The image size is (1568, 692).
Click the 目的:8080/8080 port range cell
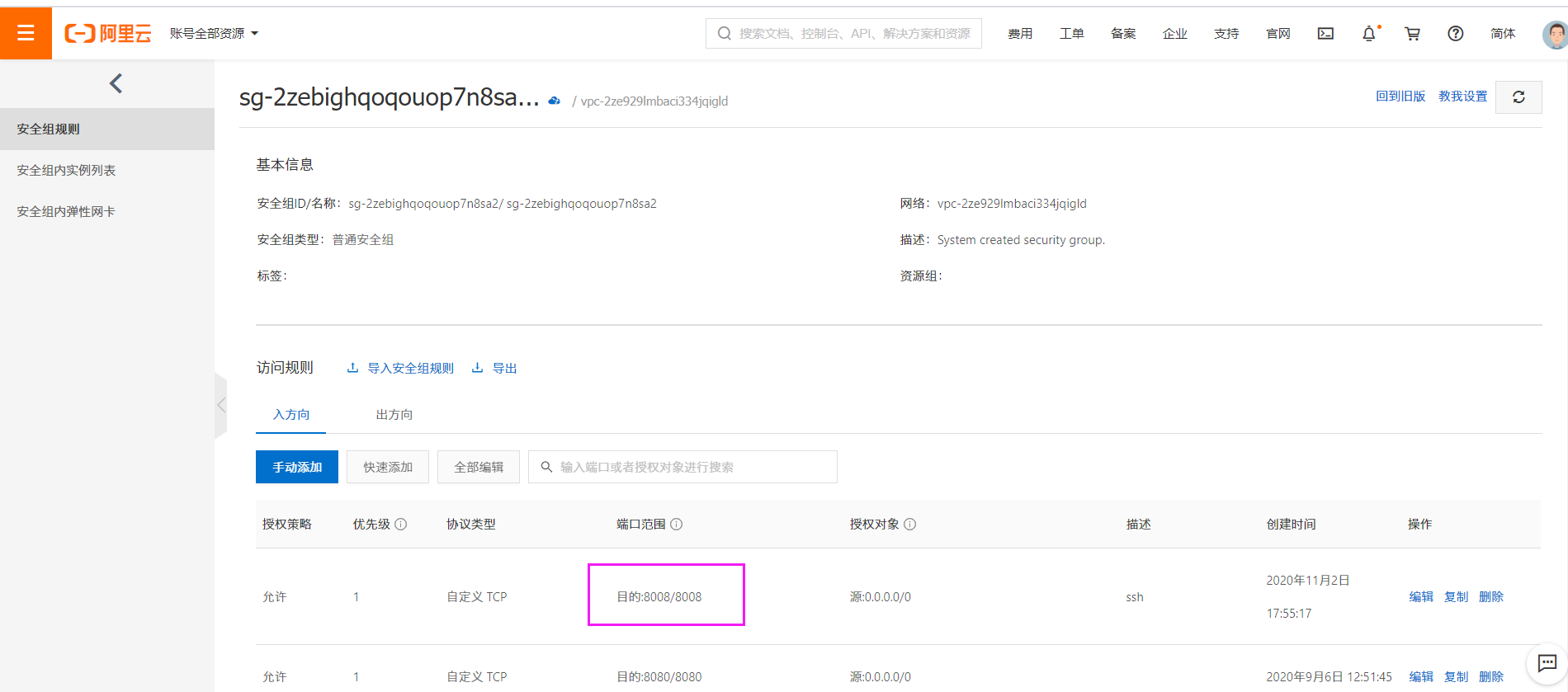[659, 677]
